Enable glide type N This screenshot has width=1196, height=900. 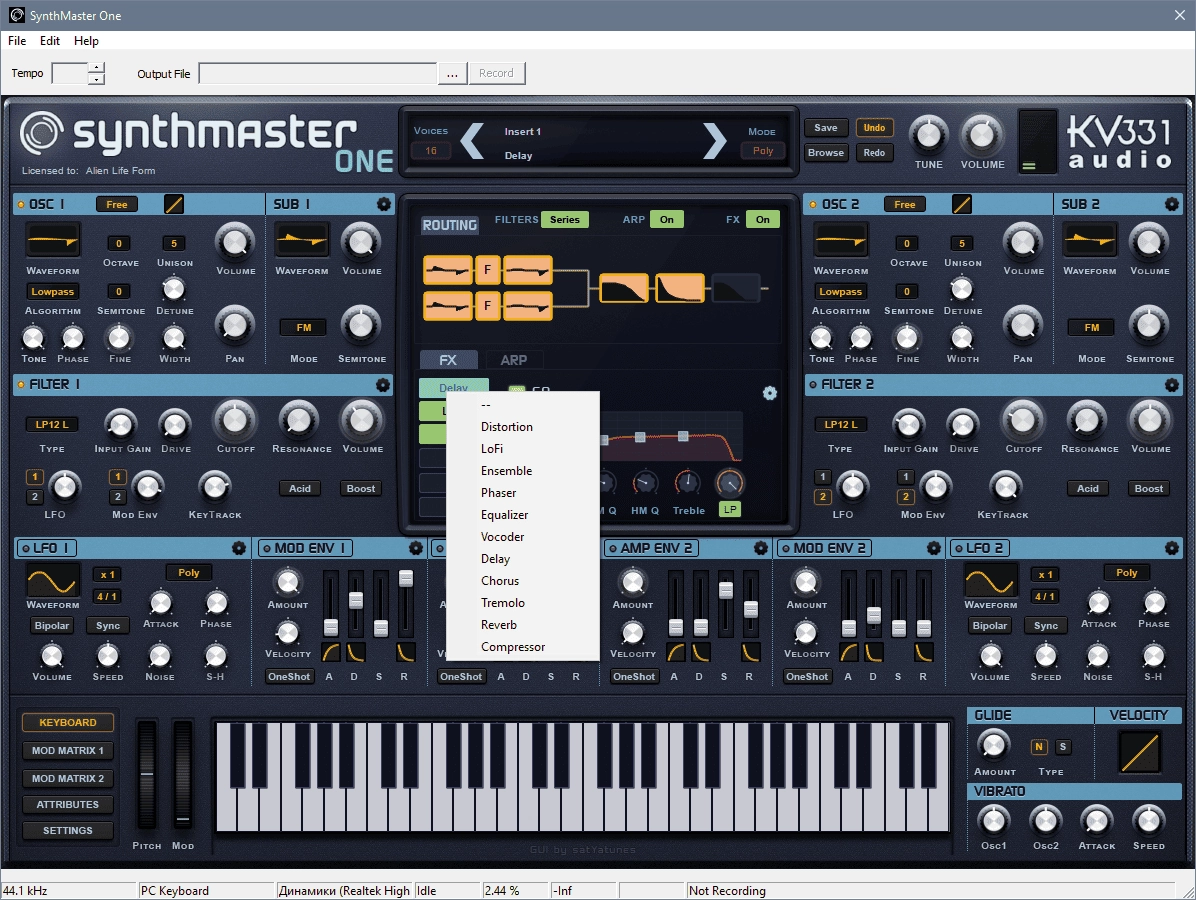click(1039, 747)
